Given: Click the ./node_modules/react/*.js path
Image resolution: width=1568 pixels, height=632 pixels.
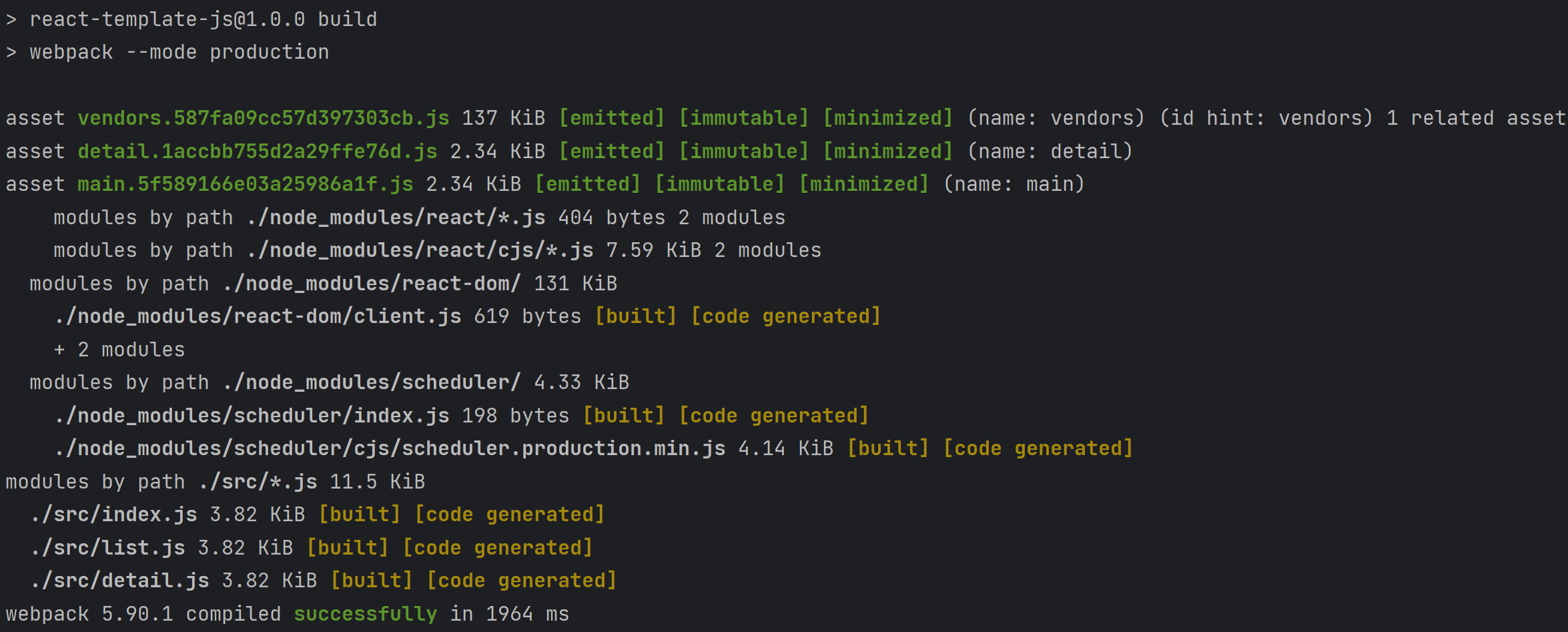Looking at the screenshot, I should tap(396, 218).
